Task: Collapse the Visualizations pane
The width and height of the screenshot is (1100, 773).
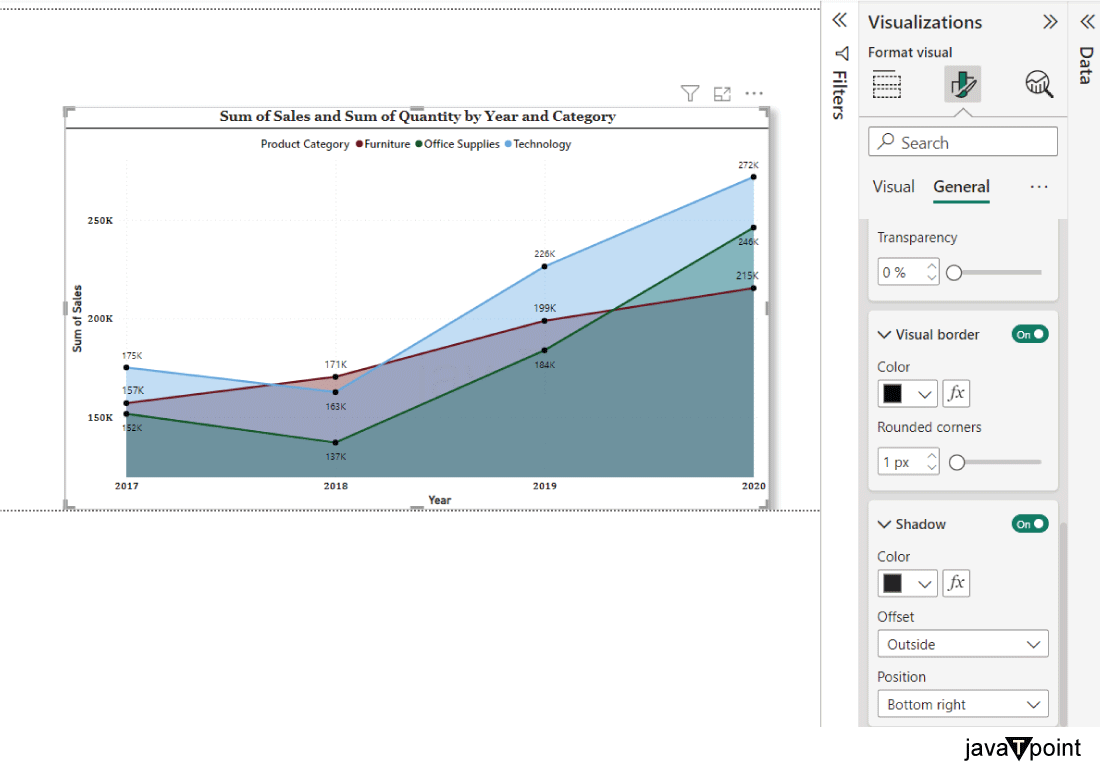Action: [x=1049, y=22]
